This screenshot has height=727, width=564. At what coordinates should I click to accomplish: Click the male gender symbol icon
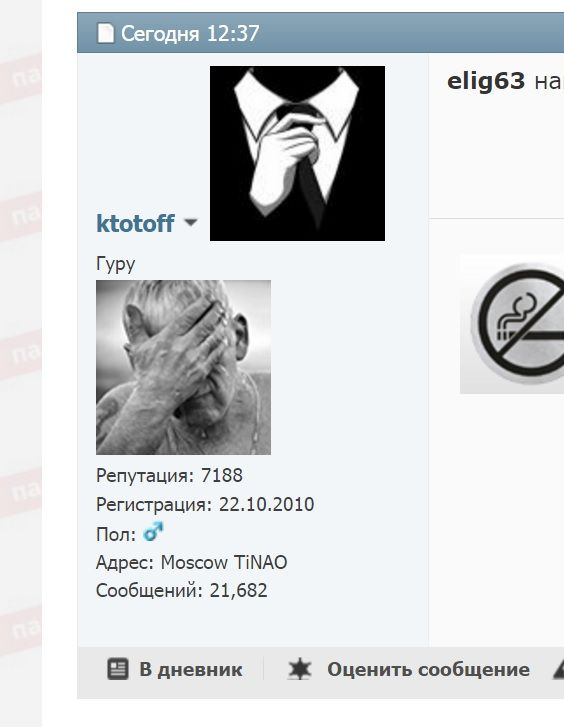pos(153,532)
